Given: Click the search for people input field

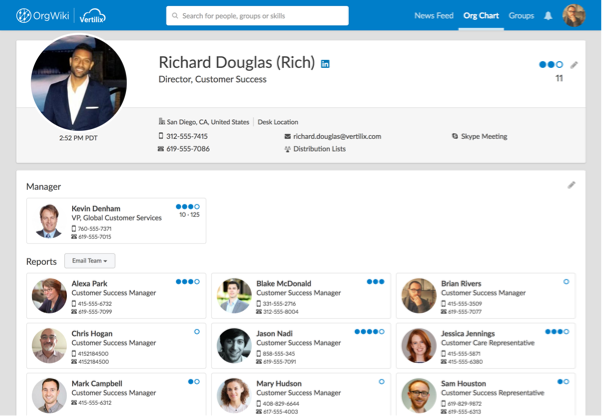Looking at the screenshot, I should click(257, 16).
